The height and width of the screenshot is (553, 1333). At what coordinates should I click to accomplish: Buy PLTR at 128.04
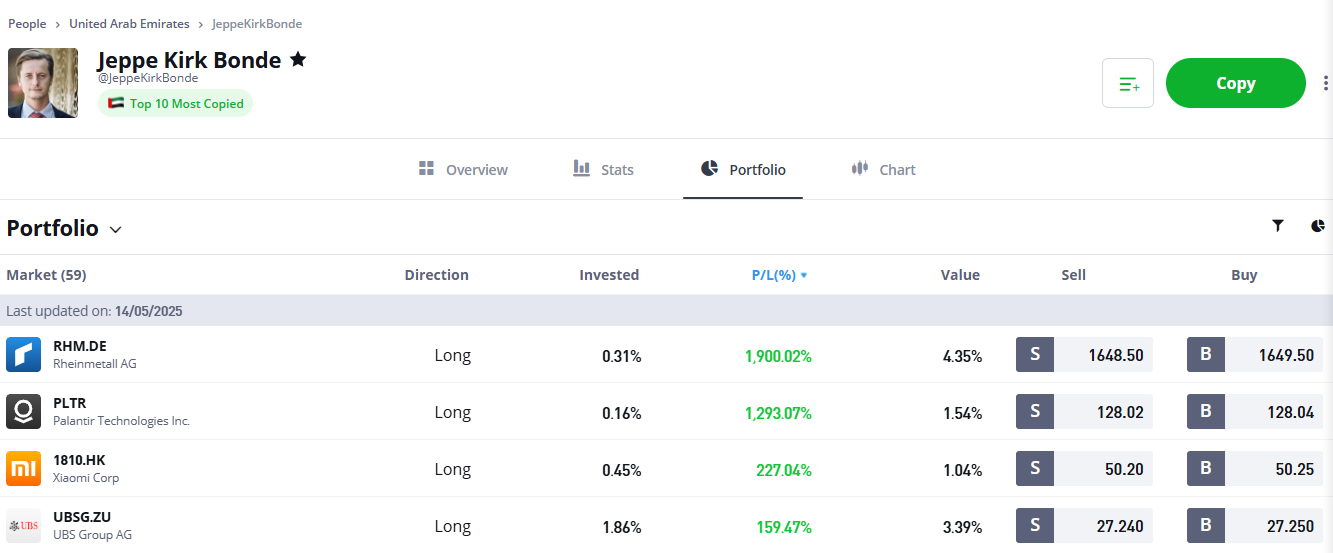[1255, 412]
